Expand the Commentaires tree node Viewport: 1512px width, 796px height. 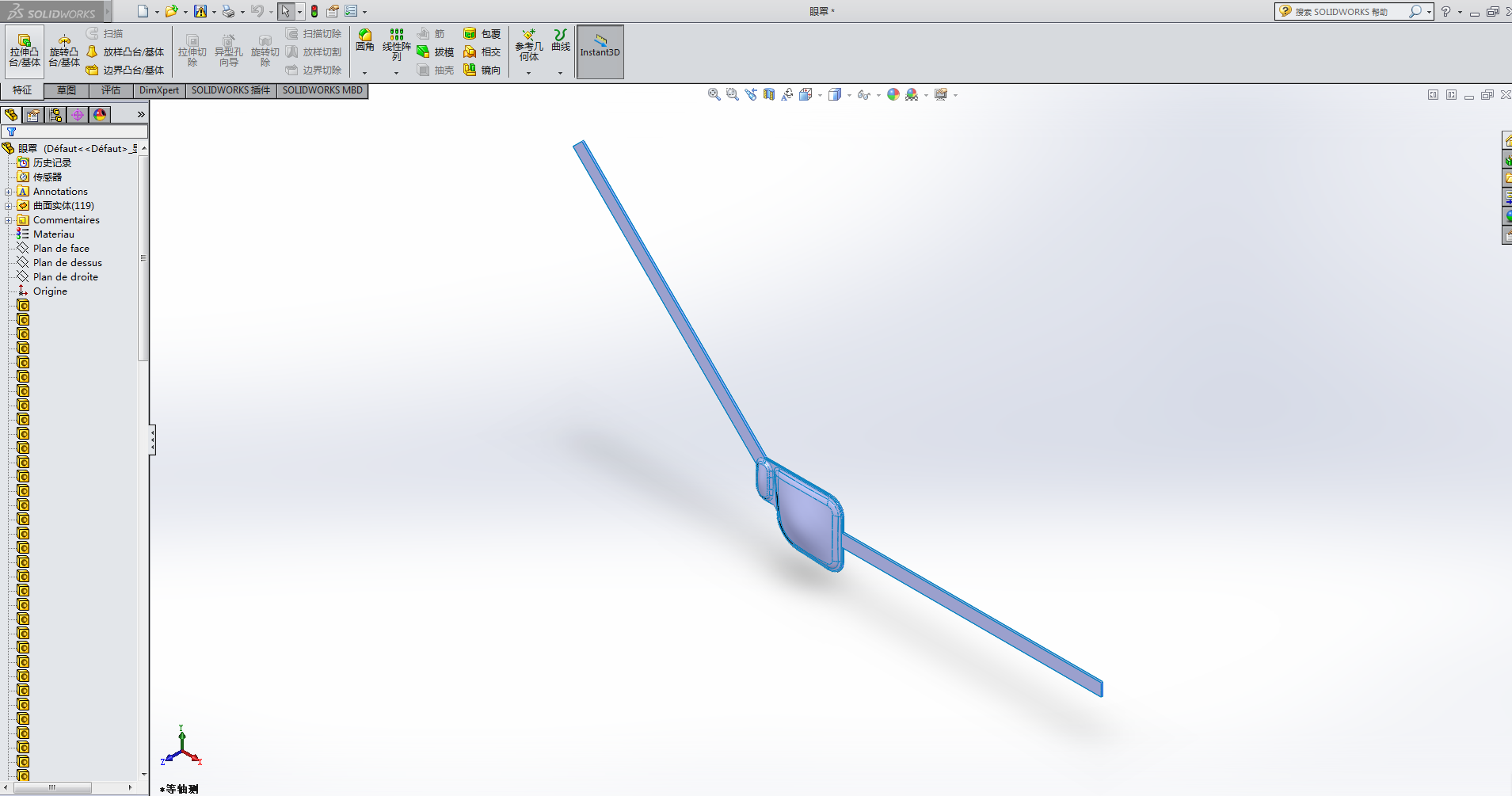click(10, 219)
